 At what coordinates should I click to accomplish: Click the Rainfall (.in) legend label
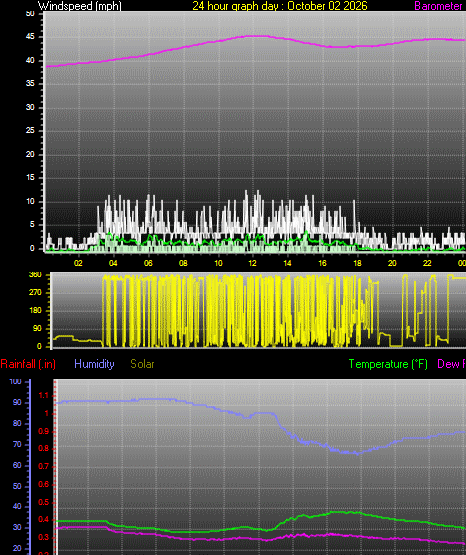[x=28, y=364]
